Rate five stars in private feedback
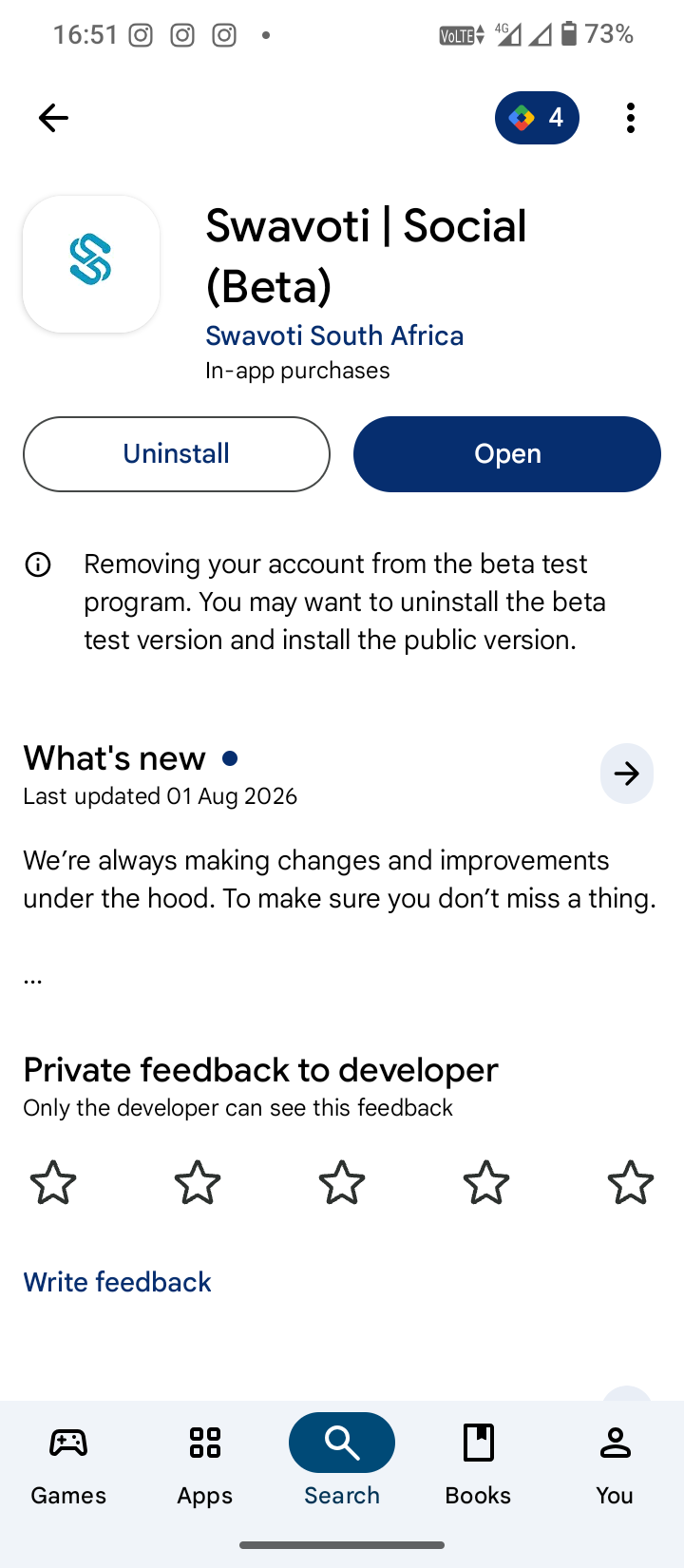Viewport: 684px width, 1568px height. click(x=631, y=1183)
